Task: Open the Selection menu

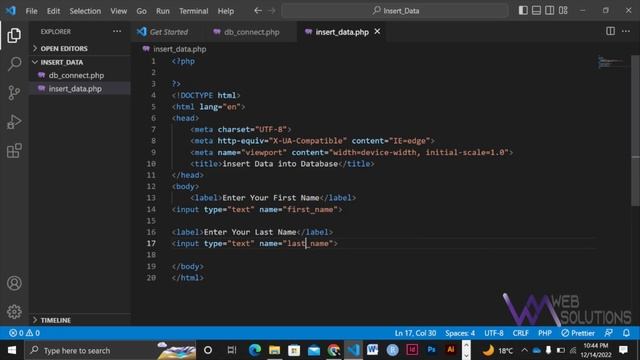Action: 85,11
